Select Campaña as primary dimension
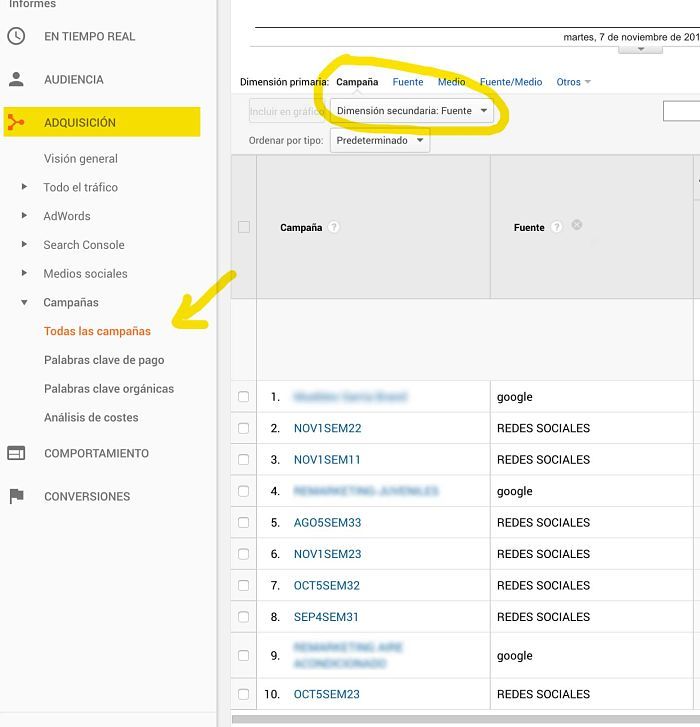This screenshot has height=727, width=700. 357,82
